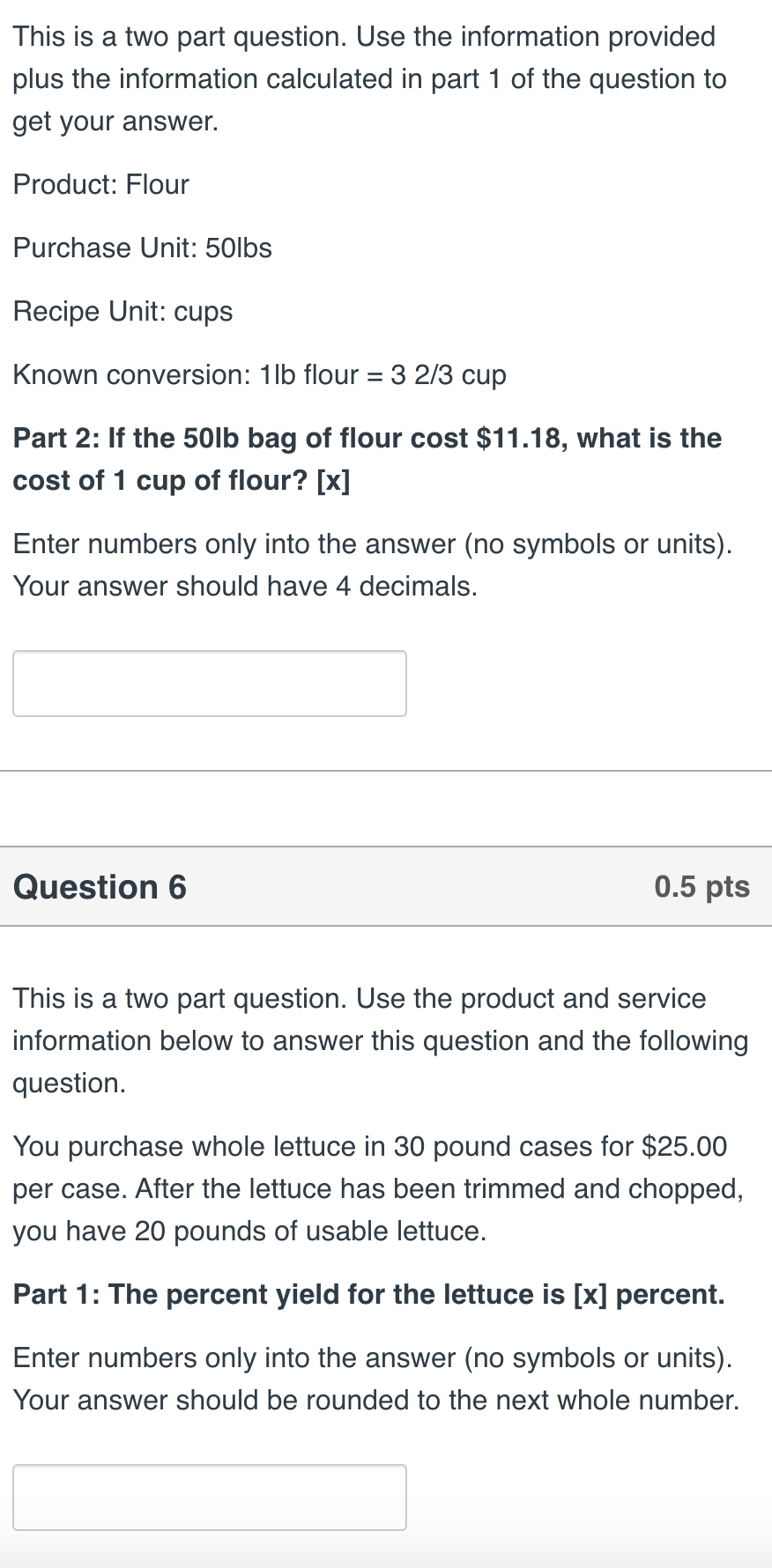Select the '4 decimals' instruction sentence
This screenshot has width=772, height=1568.
245,586
